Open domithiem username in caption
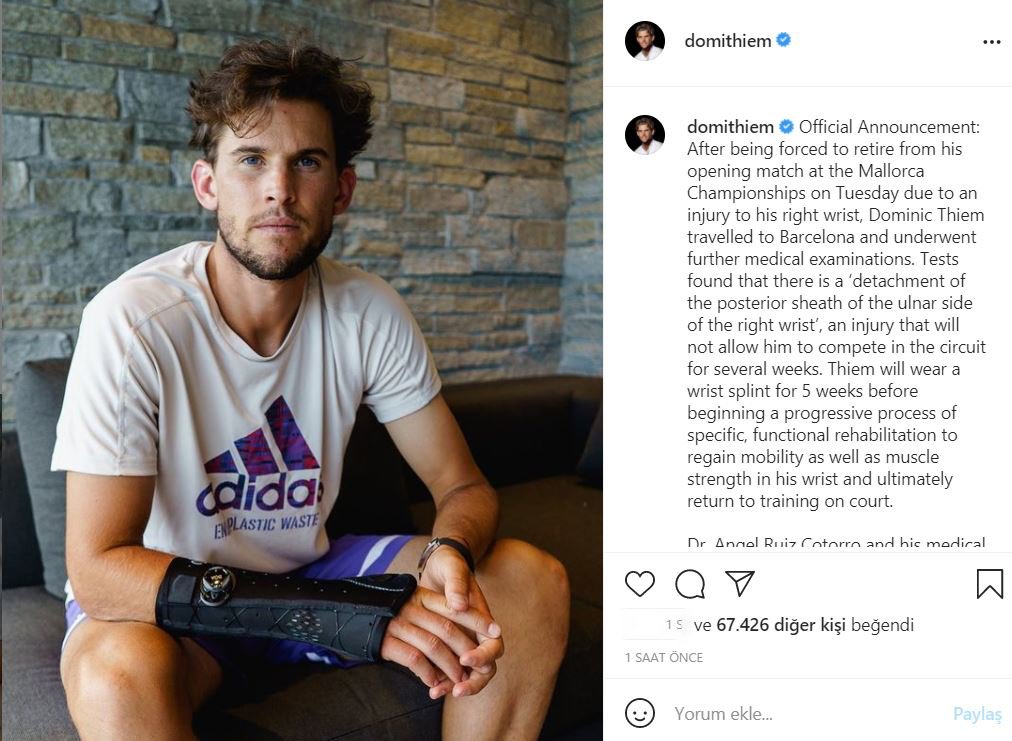 tap(730, 127)
